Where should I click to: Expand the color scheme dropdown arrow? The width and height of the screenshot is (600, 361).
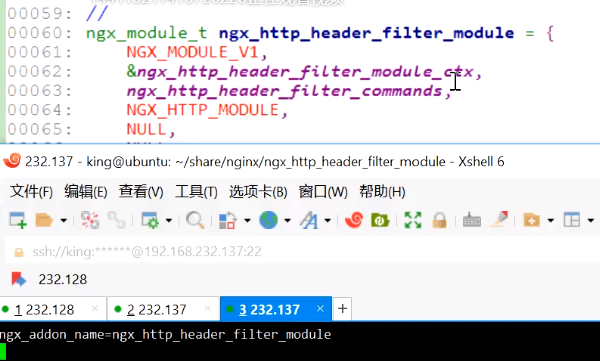[x=247, y=221]
